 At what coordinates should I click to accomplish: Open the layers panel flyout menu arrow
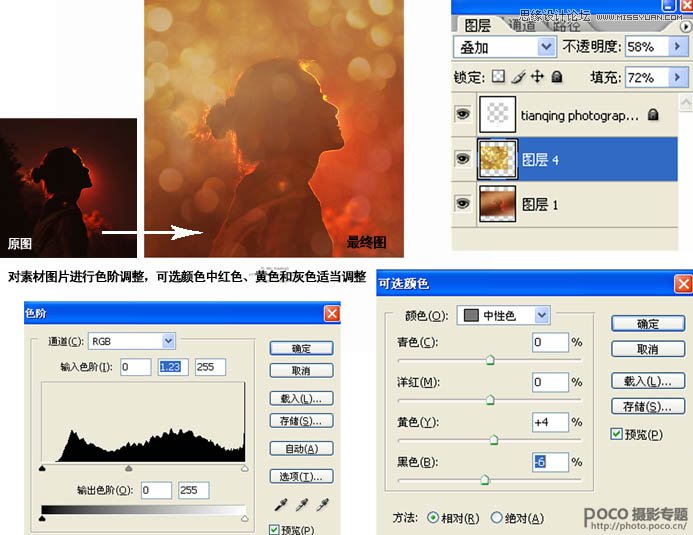(x=685, y=27)
